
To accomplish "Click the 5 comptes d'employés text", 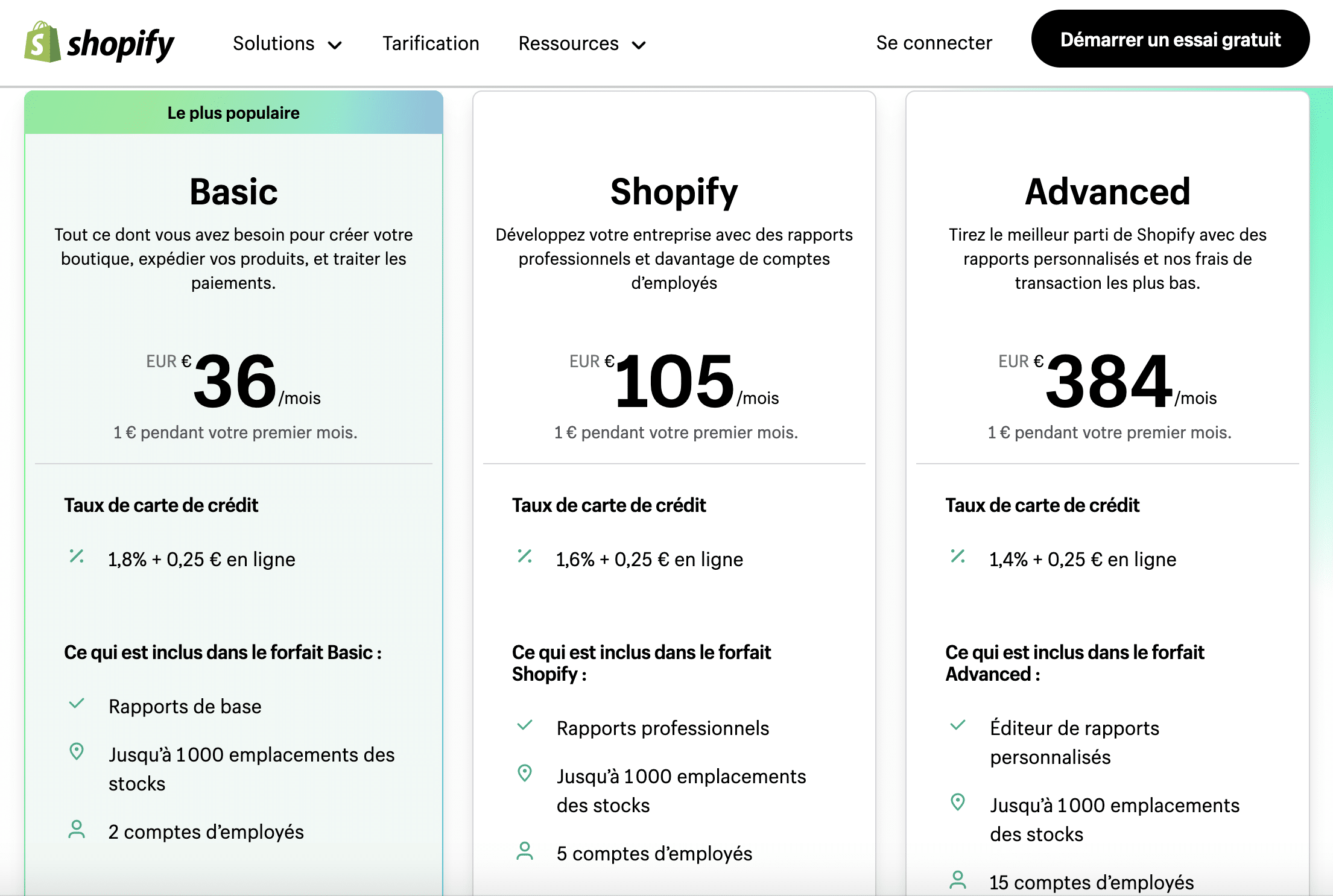I will click(x=654, y=854).
